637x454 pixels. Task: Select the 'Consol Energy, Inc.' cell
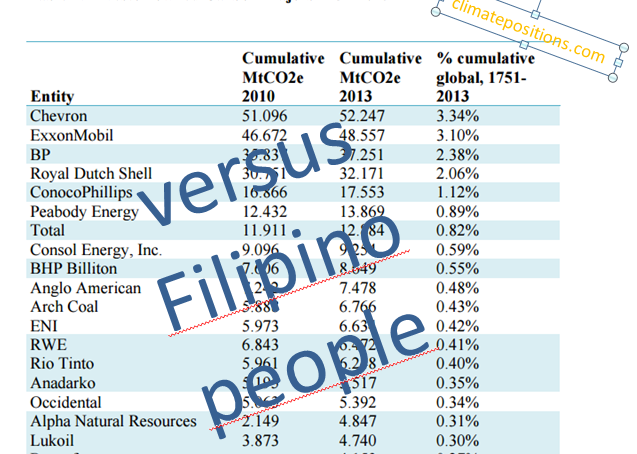click(96, 250)
